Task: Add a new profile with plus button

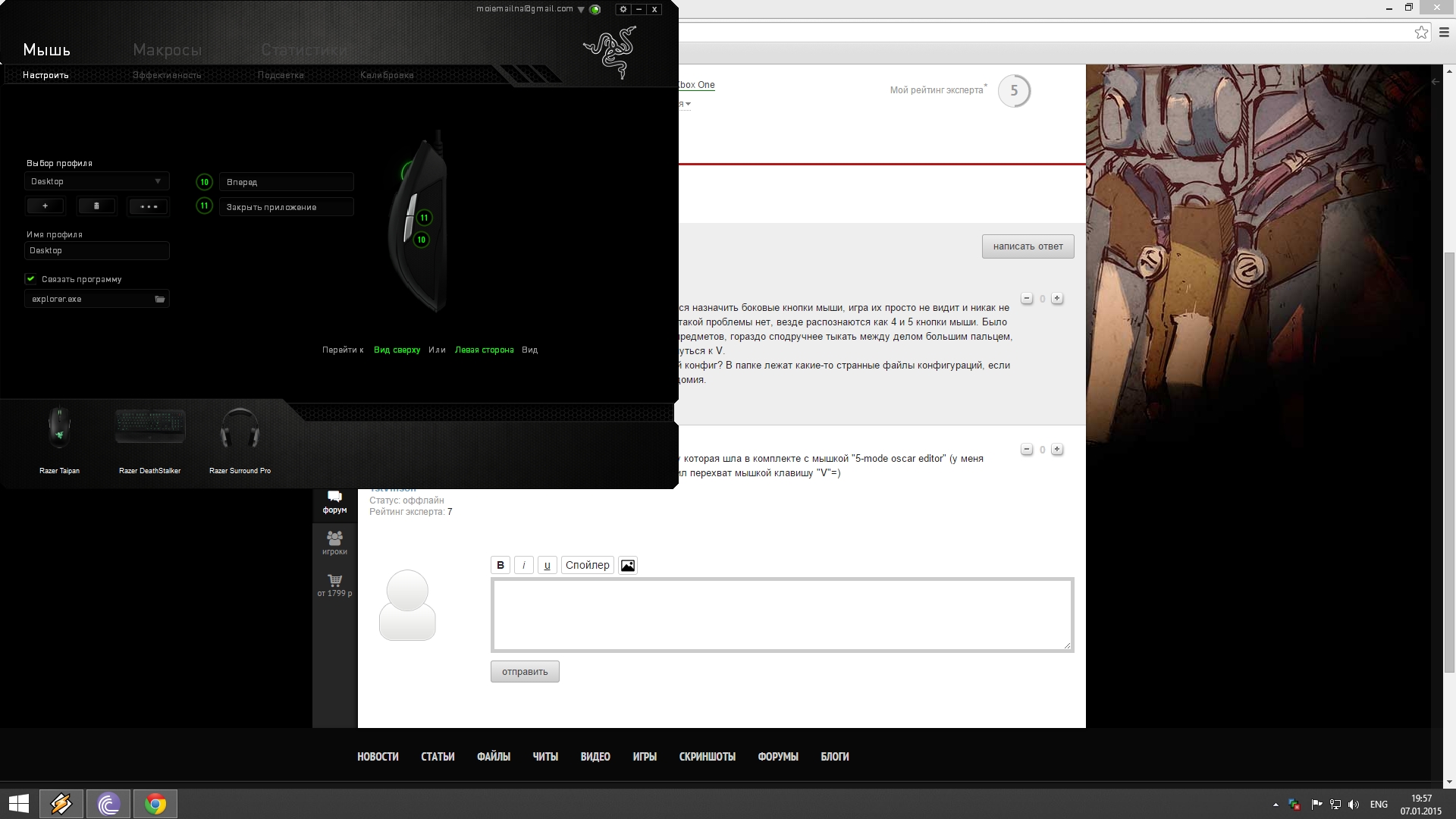Action: (x=45, y=206)
